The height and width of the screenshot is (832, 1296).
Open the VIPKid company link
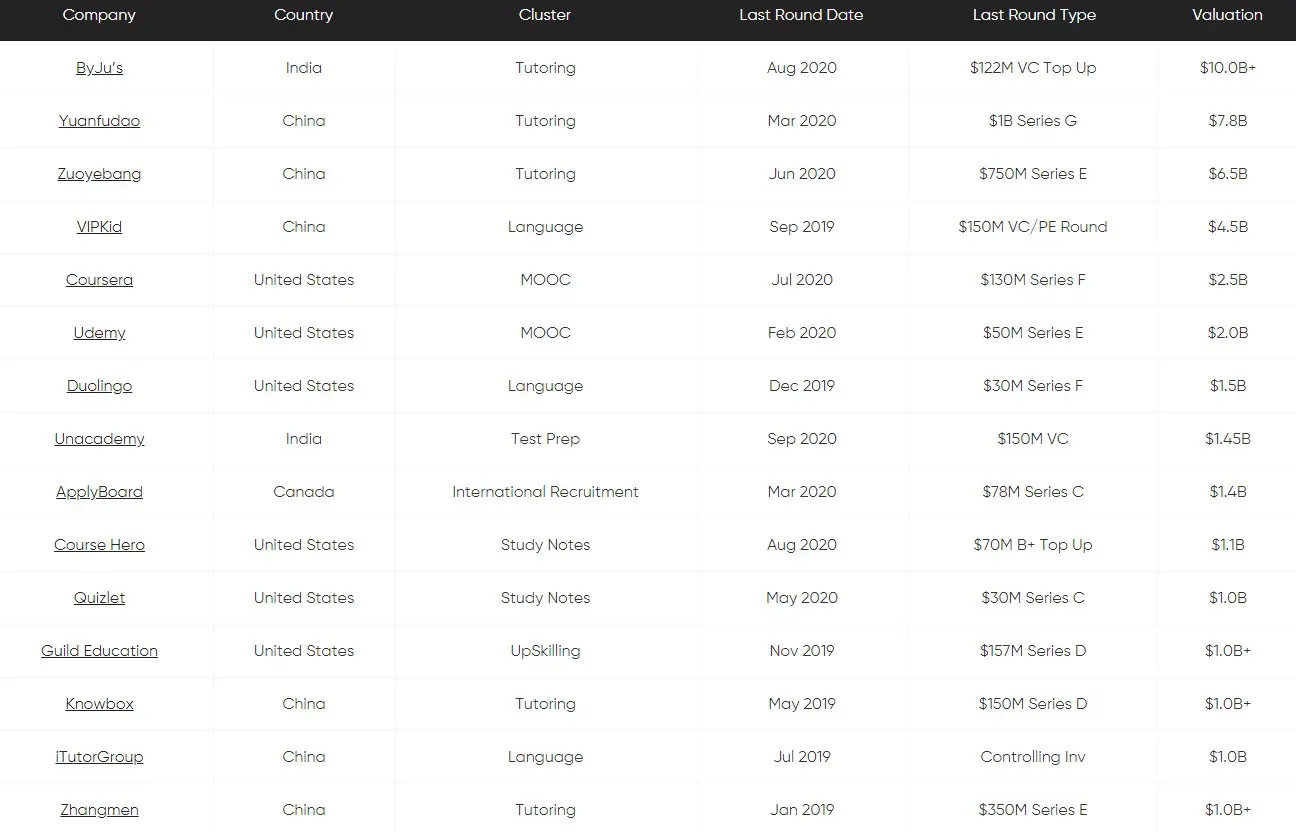99,227
